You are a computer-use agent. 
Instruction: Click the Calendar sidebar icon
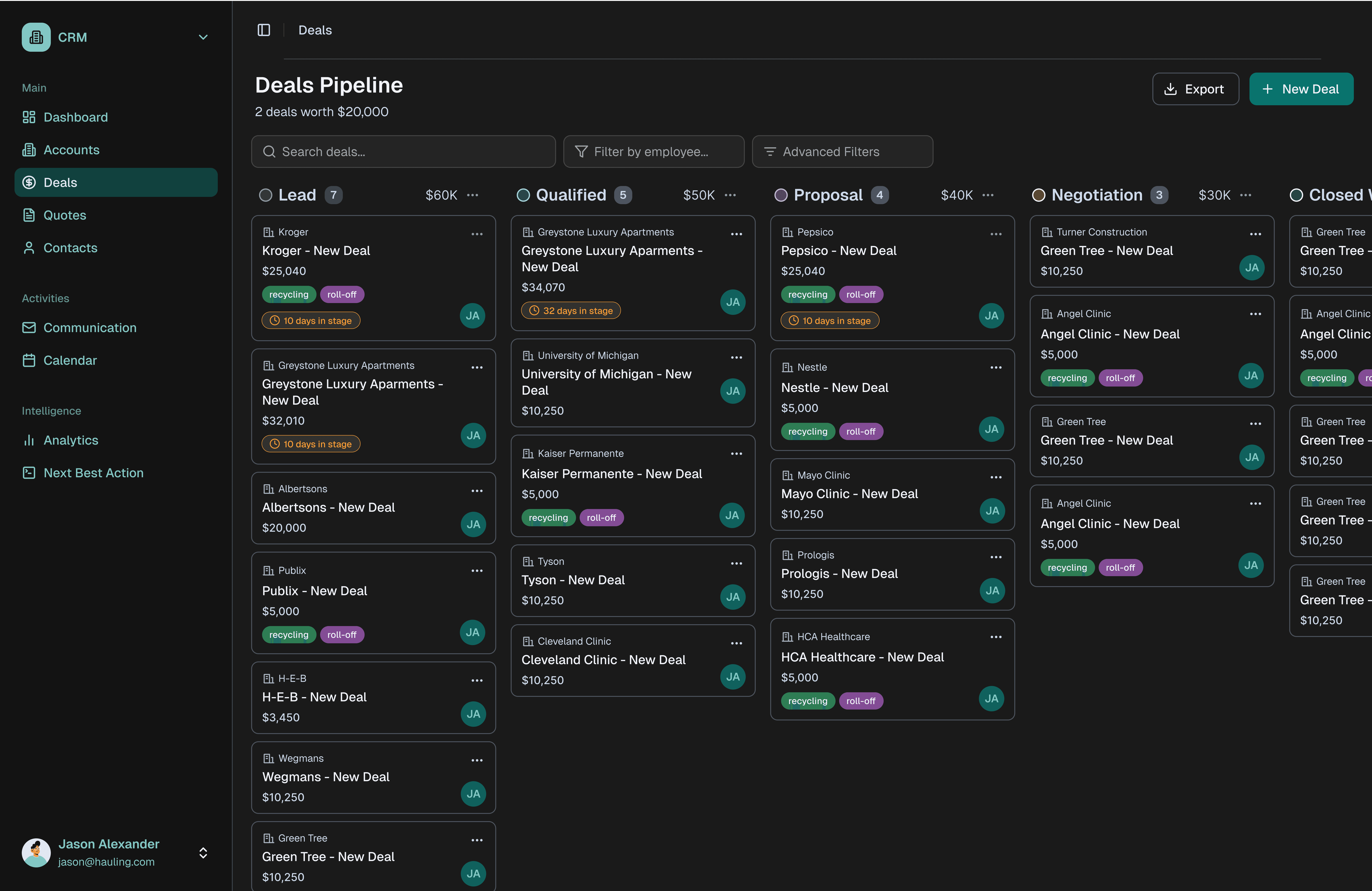29,360
